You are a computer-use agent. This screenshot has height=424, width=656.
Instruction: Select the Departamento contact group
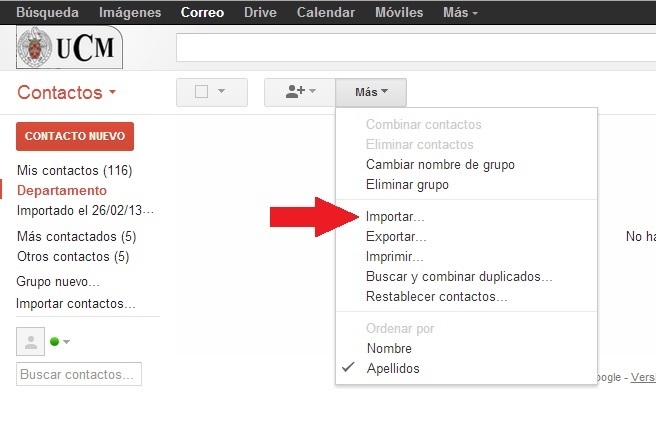61,190
